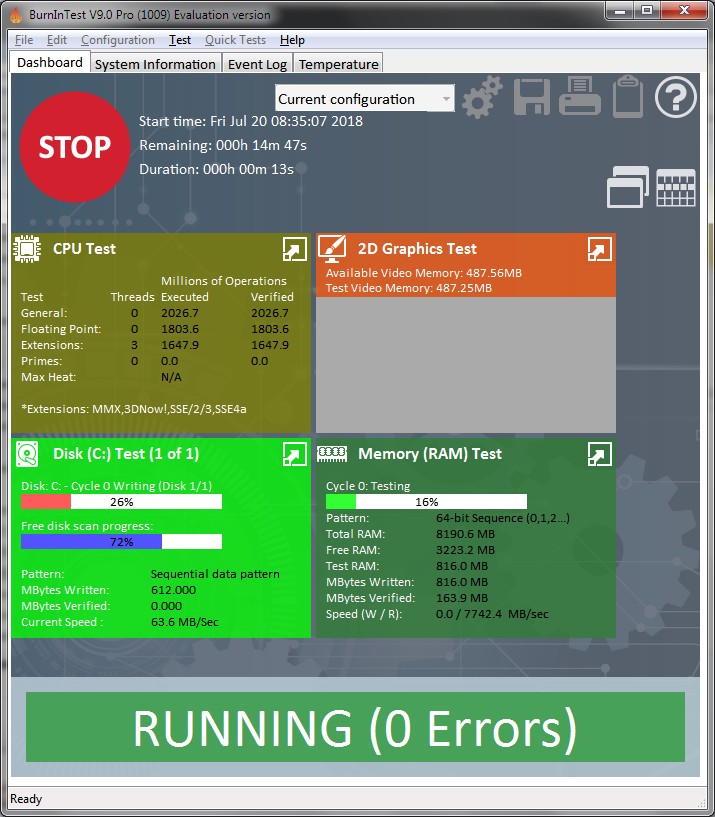Open the Quick Tests menu

pyautogui.click(x=236, y=40)
